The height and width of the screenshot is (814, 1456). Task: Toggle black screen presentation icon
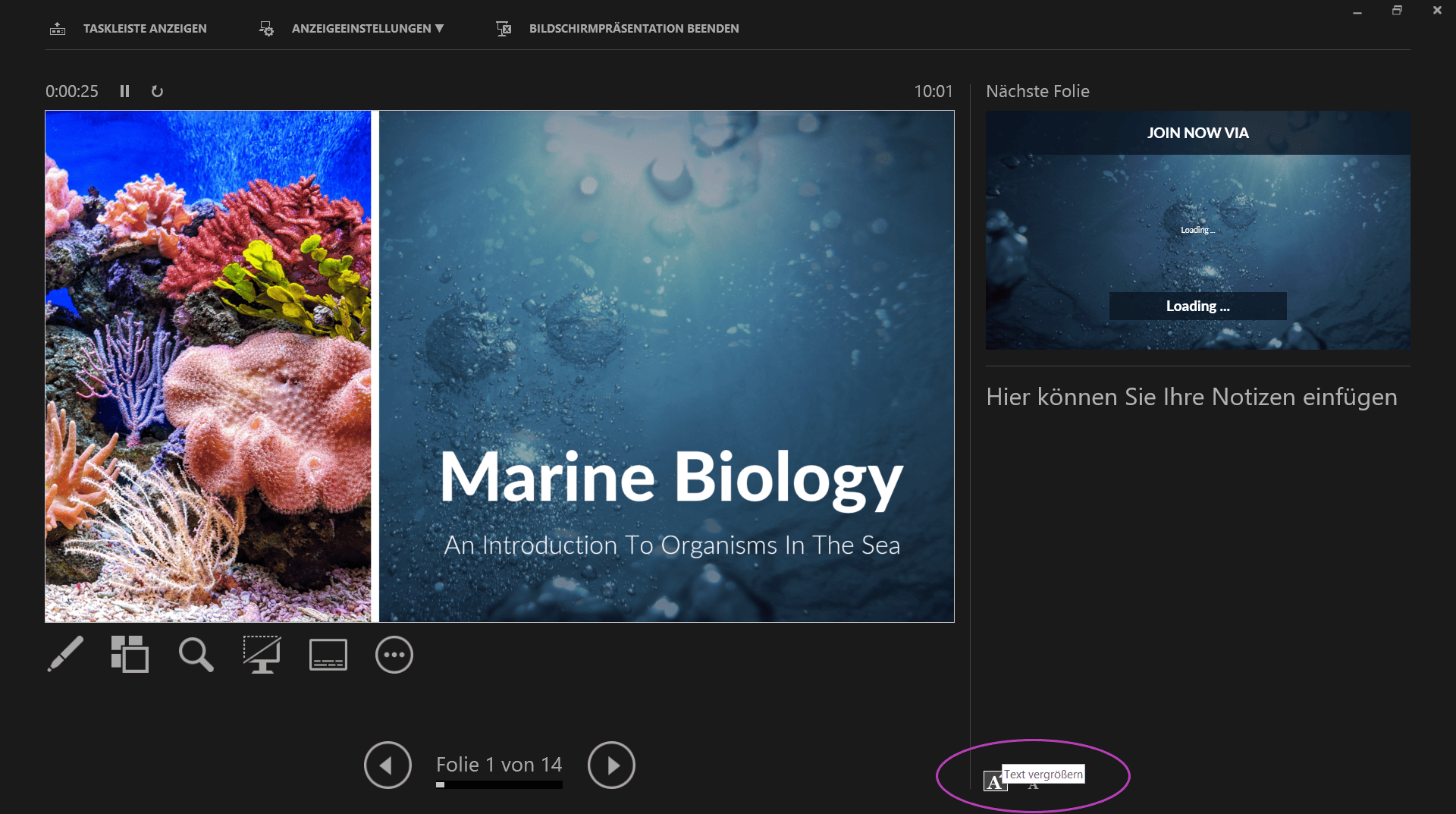click(x=262, y=654)
